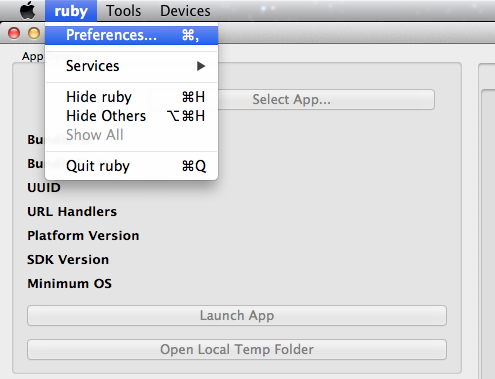Click the URL Handlers label
This screenshot has height=379, width=495.
point(72,212)
